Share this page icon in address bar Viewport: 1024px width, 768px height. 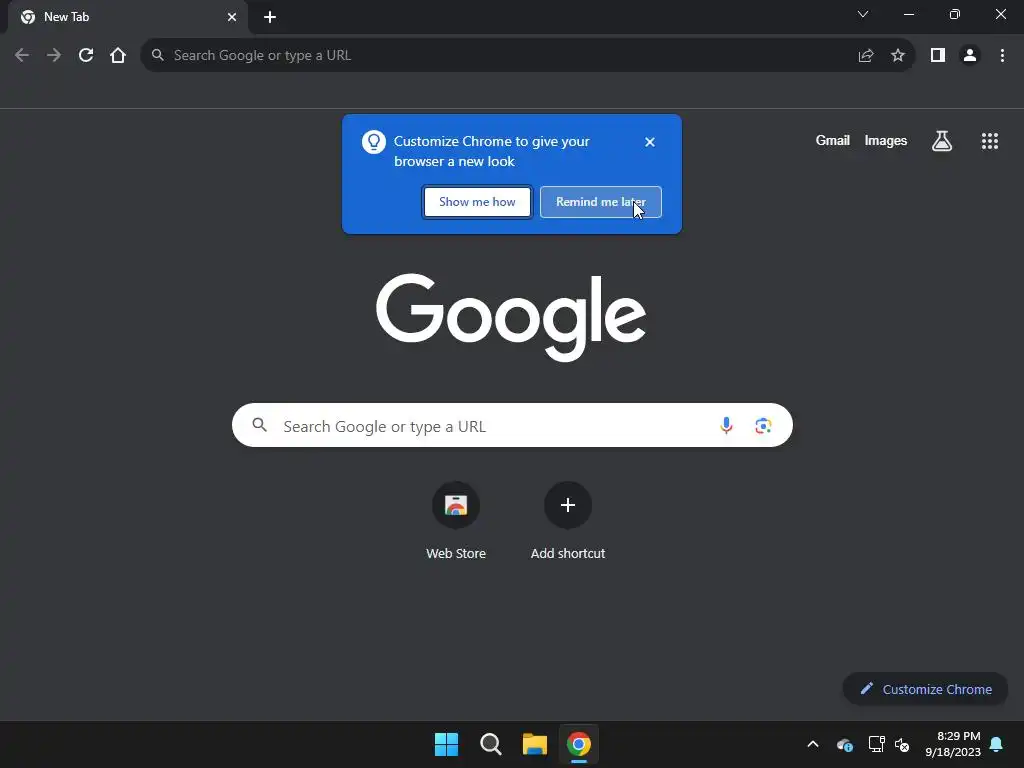(x=866, y=56)
